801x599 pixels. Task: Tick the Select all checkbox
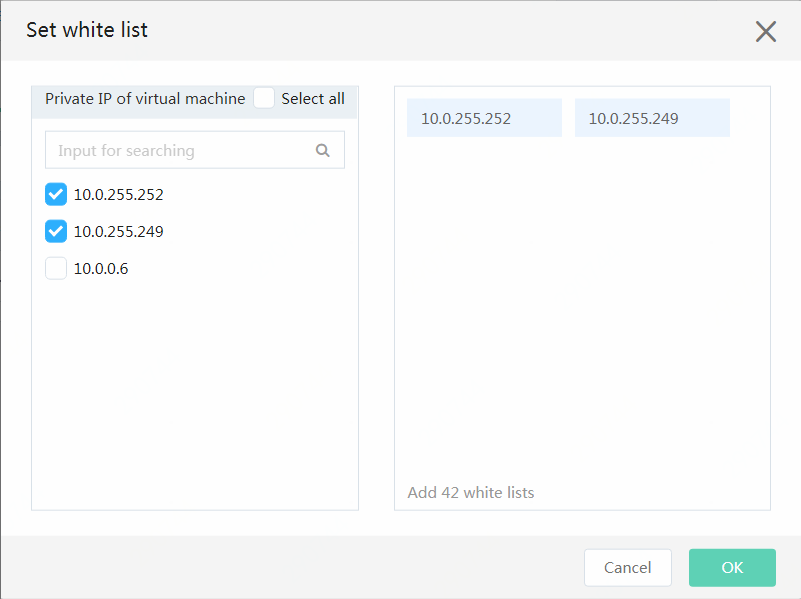[264, 98]
